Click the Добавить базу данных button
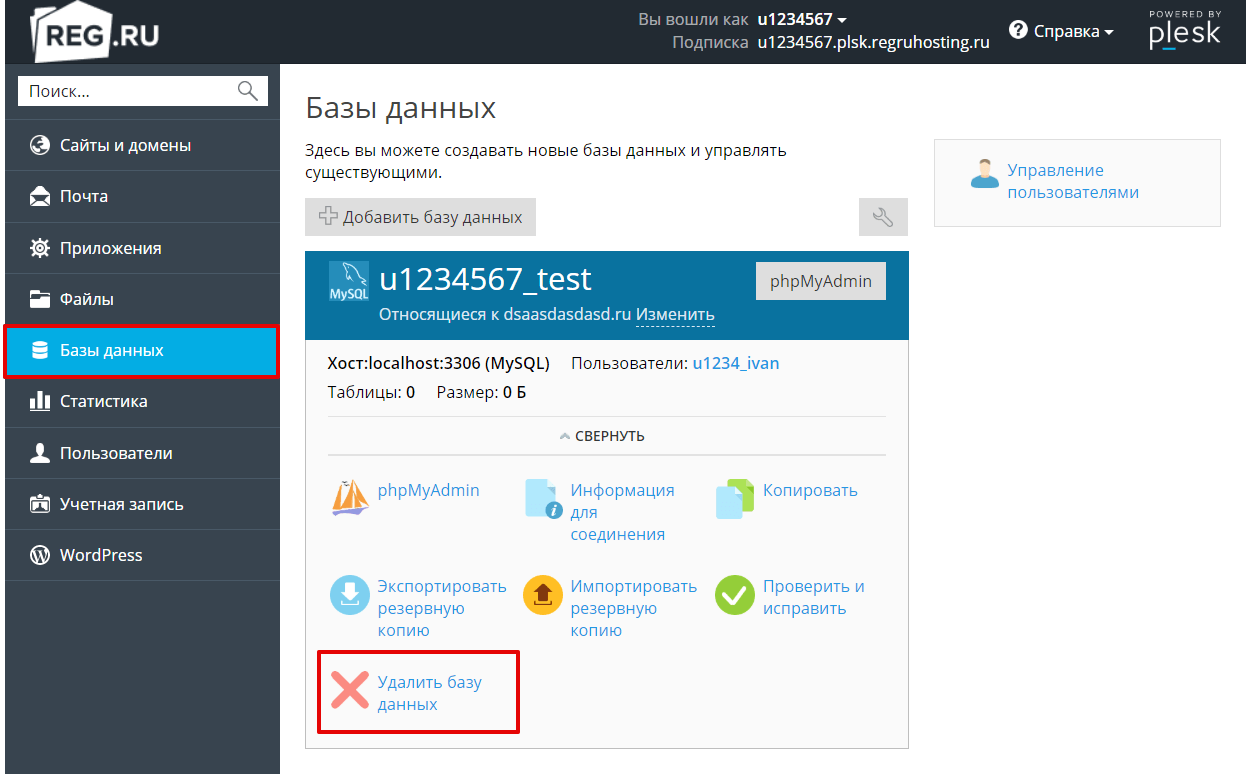 pyautogui.click(x=420, y=217)
